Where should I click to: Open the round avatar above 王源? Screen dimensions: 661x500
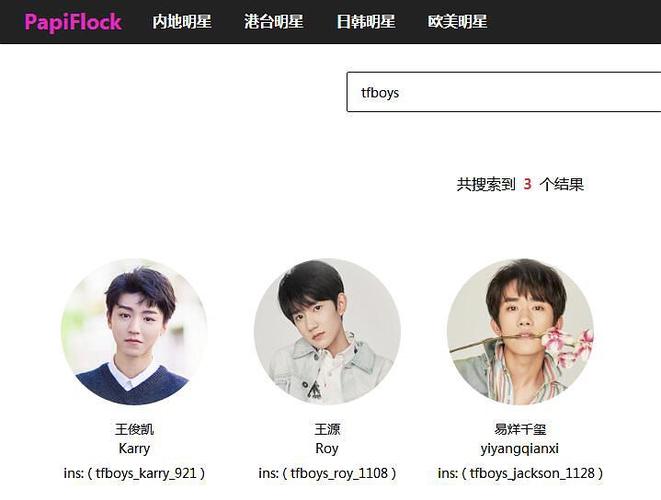pos(327,332)
